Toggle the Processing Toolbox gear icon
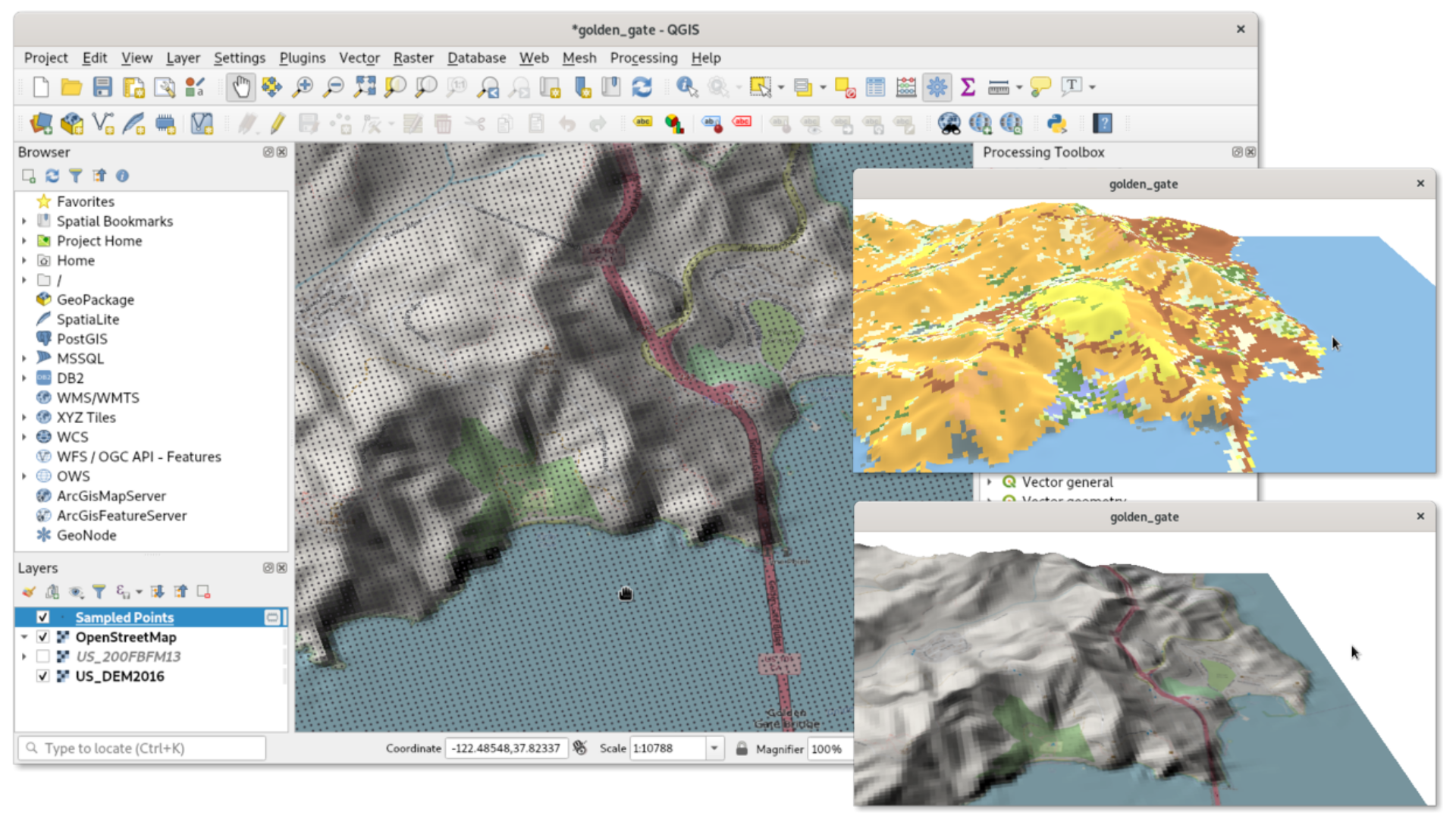 (937, 87)
